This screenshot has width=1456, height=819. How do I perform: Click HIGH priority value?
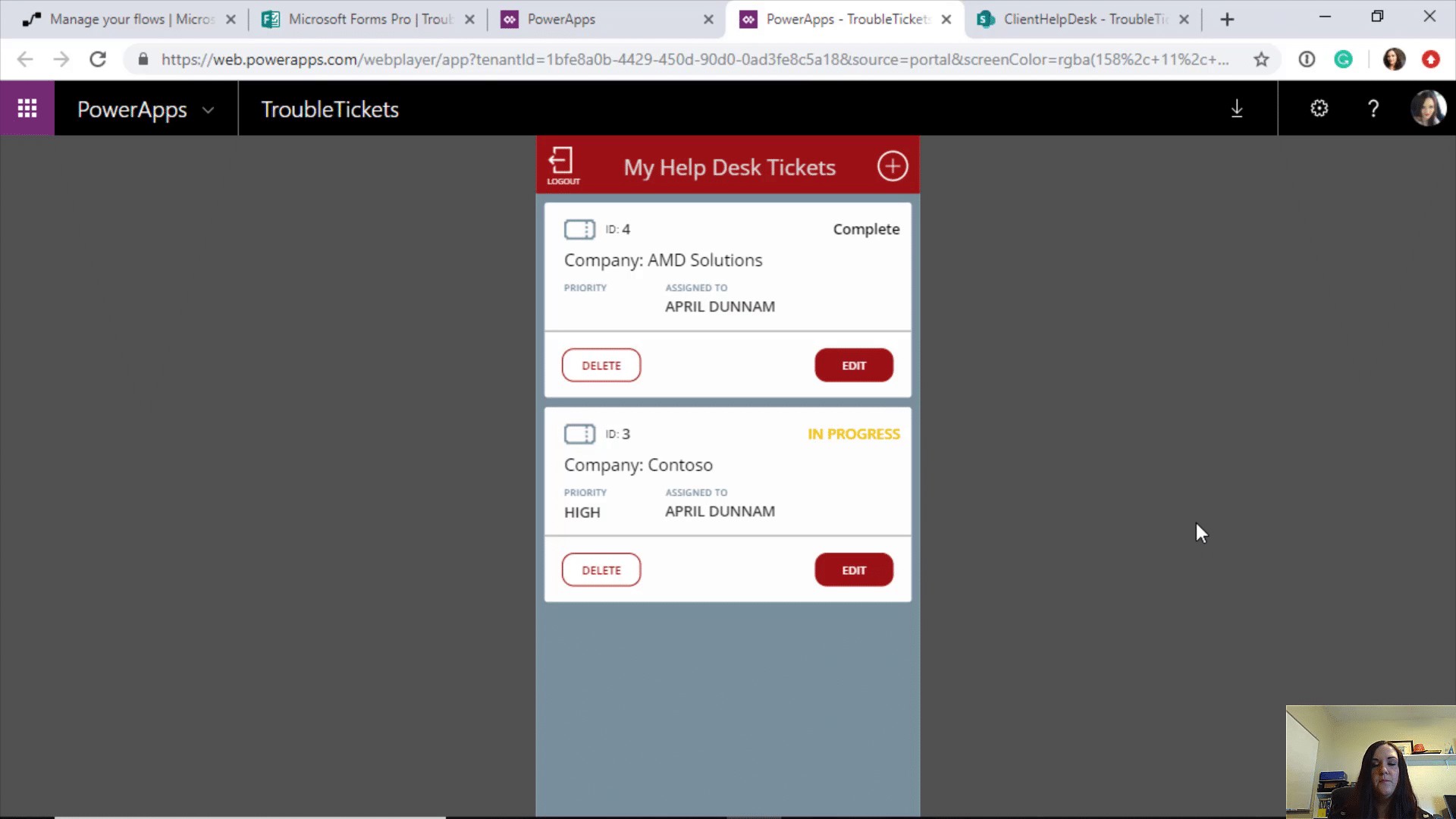coord(582,513)
